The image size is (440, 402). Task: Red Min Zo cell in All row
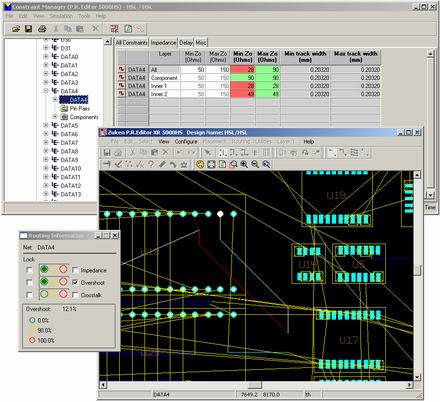click(243, 70)
